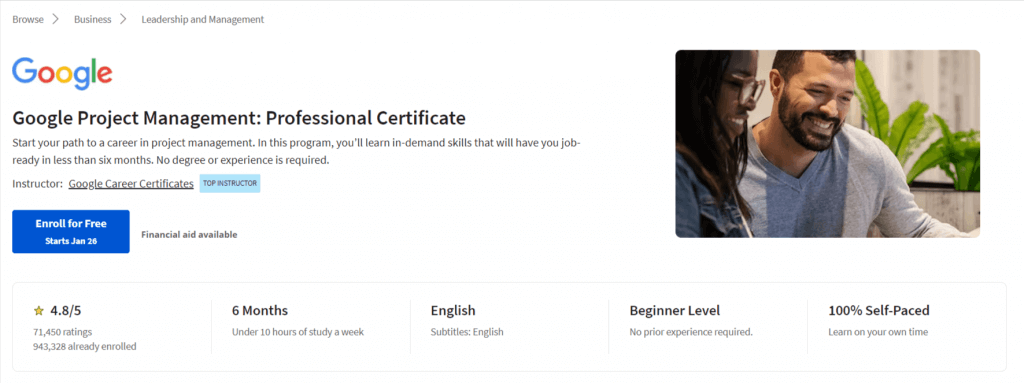The width and height of the screenshot is (1024, 383).
Task: Select Financial aid available link
Action: point(189,235)
